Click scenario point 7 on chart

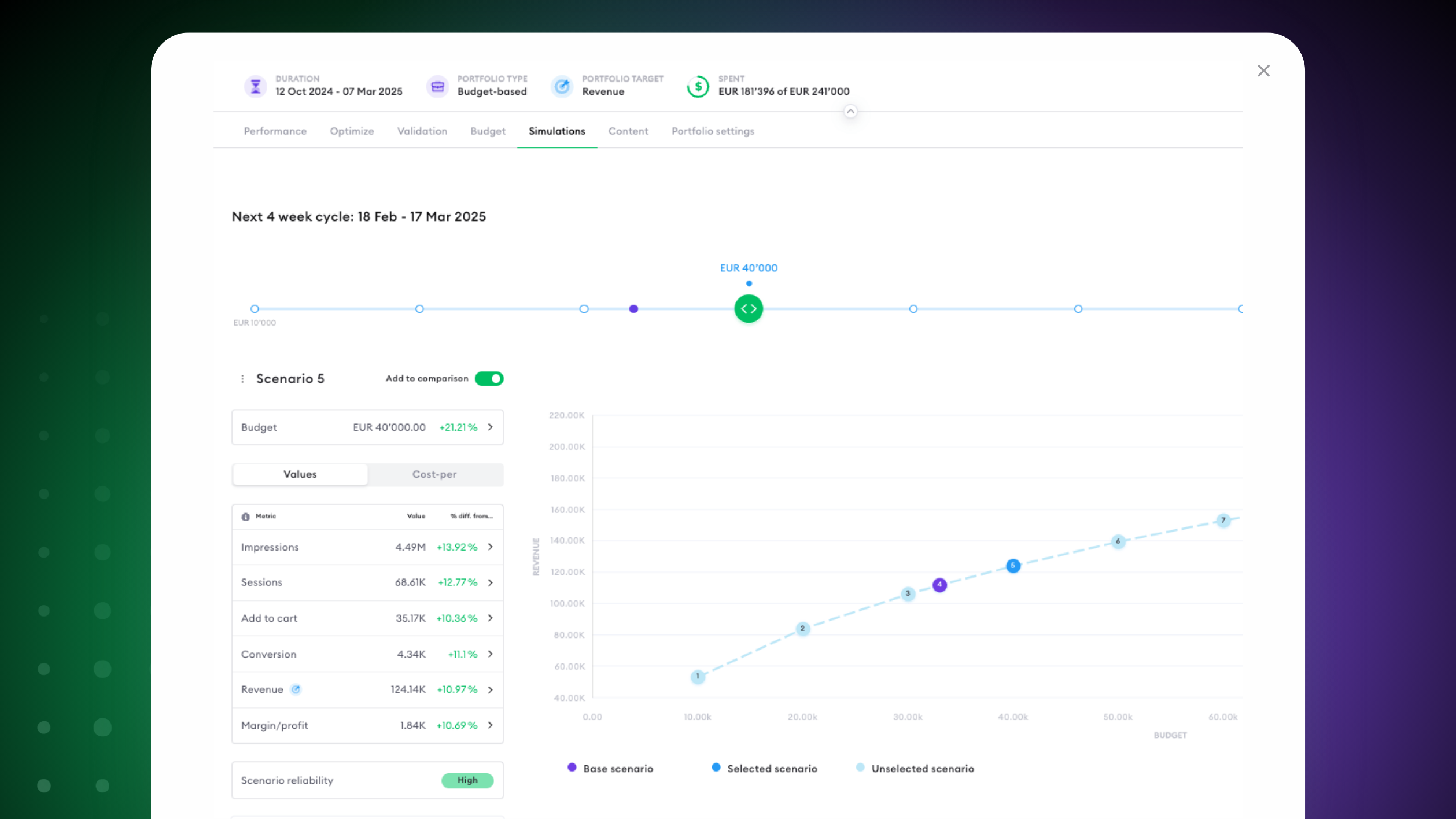click(x=1222, y=521)
